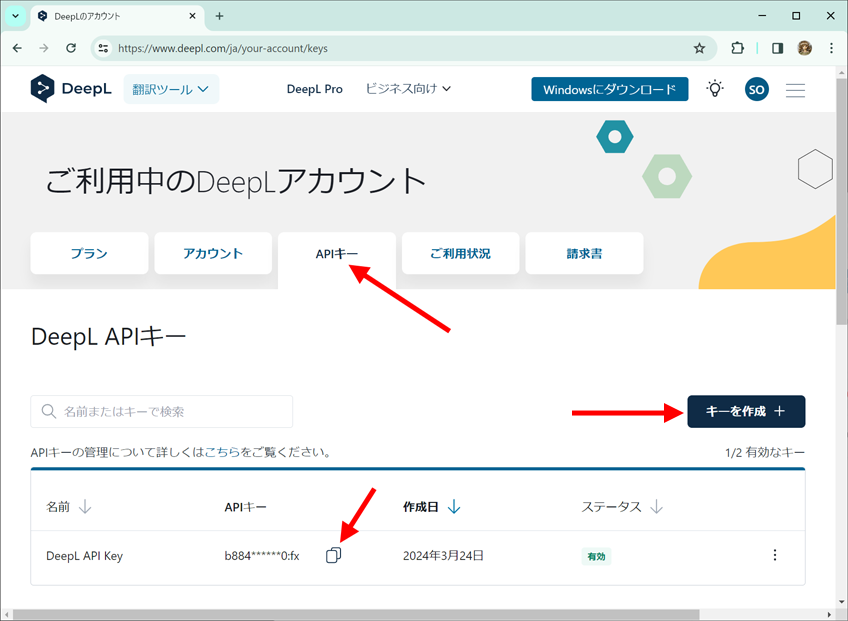Click the key search input field
848x621 pixels.
160,411
